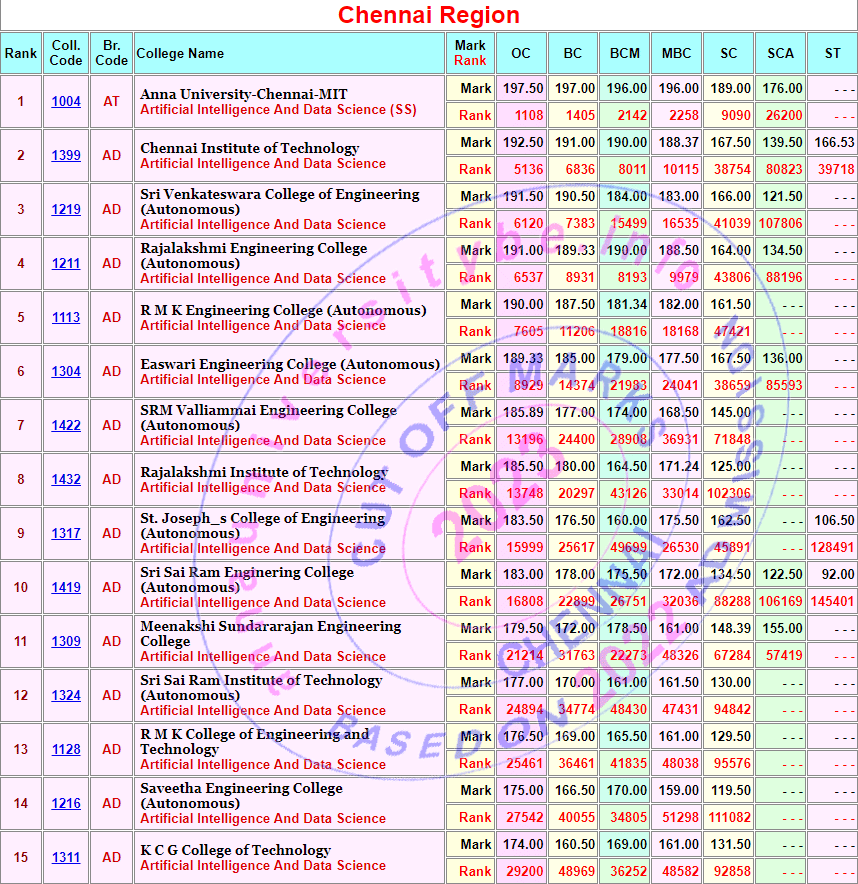Click the Br. Code column header
Viewport: 858px width, 884px height.
coord(111,54)
